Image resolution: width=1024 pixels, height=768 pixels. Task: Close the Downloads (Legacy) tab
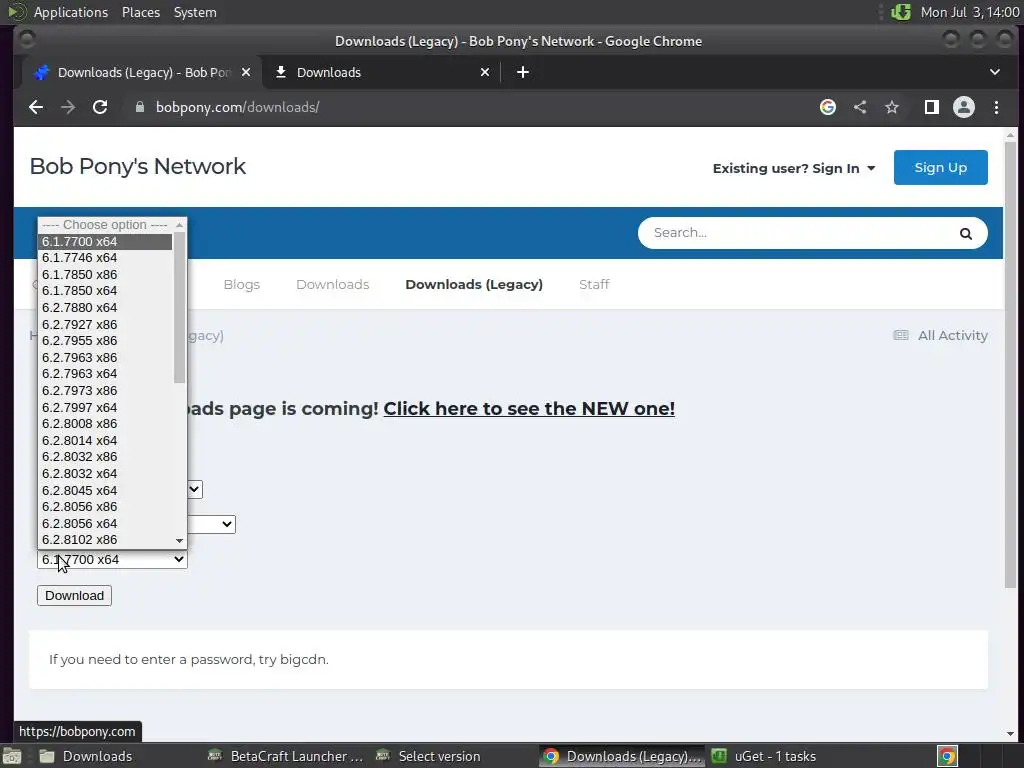(x=246, y=72)
